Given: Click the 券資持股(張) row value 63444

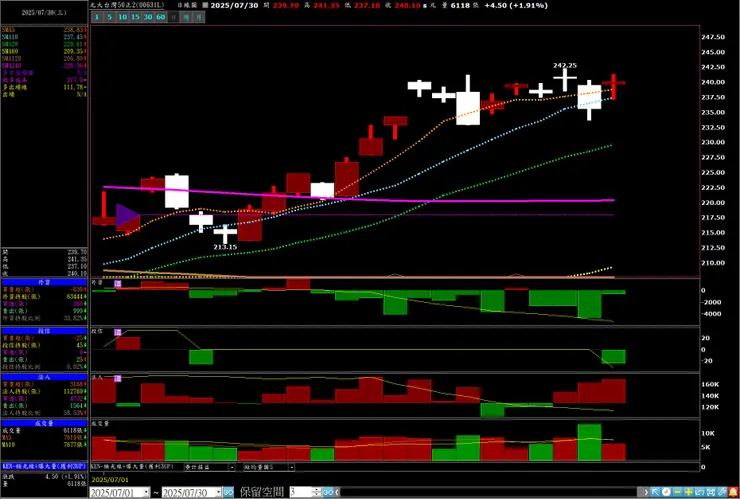Looking at the screenshot, I should tap(76, 296).
